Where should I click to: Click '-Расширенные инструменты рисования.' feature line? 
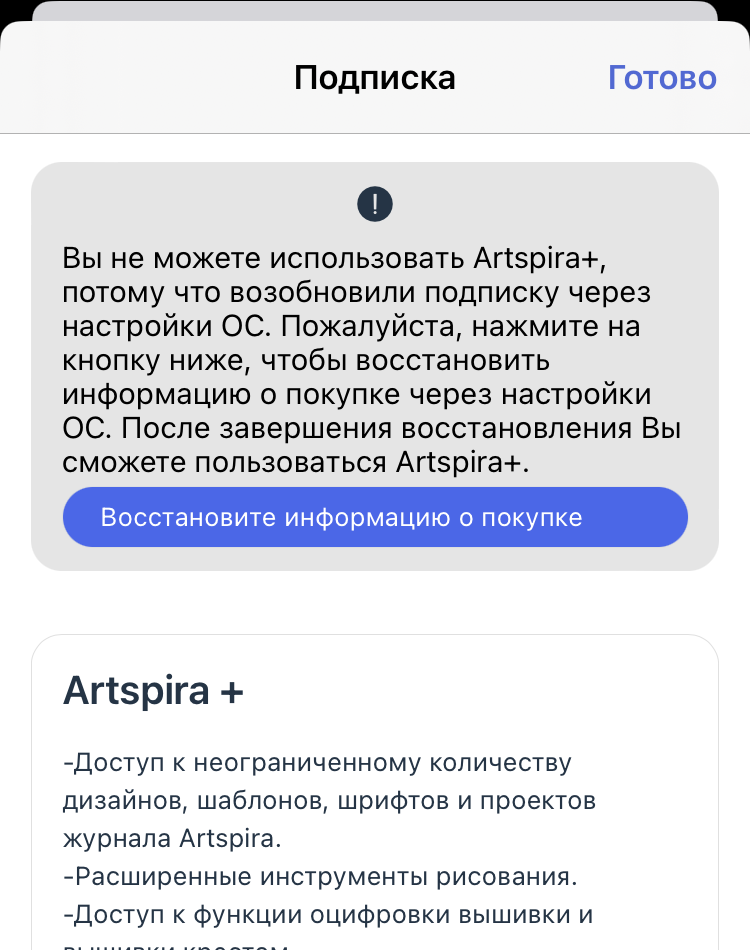coord(320,877)
